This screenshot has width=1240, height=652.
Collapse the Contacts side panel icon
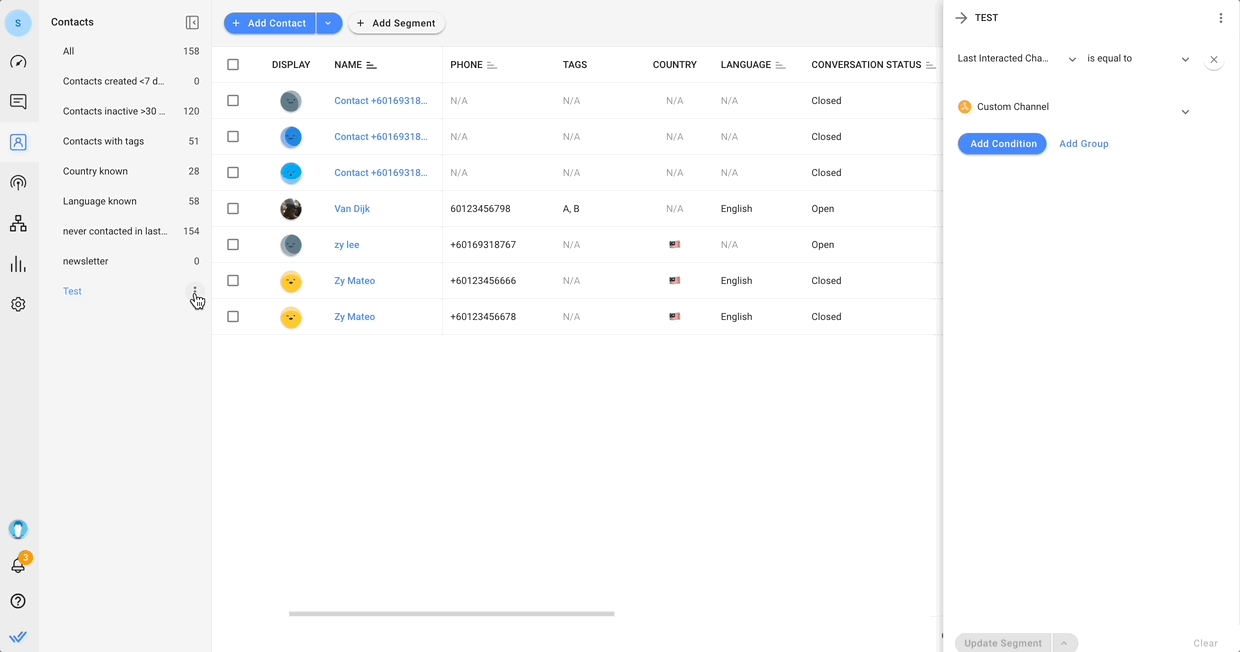192,22
